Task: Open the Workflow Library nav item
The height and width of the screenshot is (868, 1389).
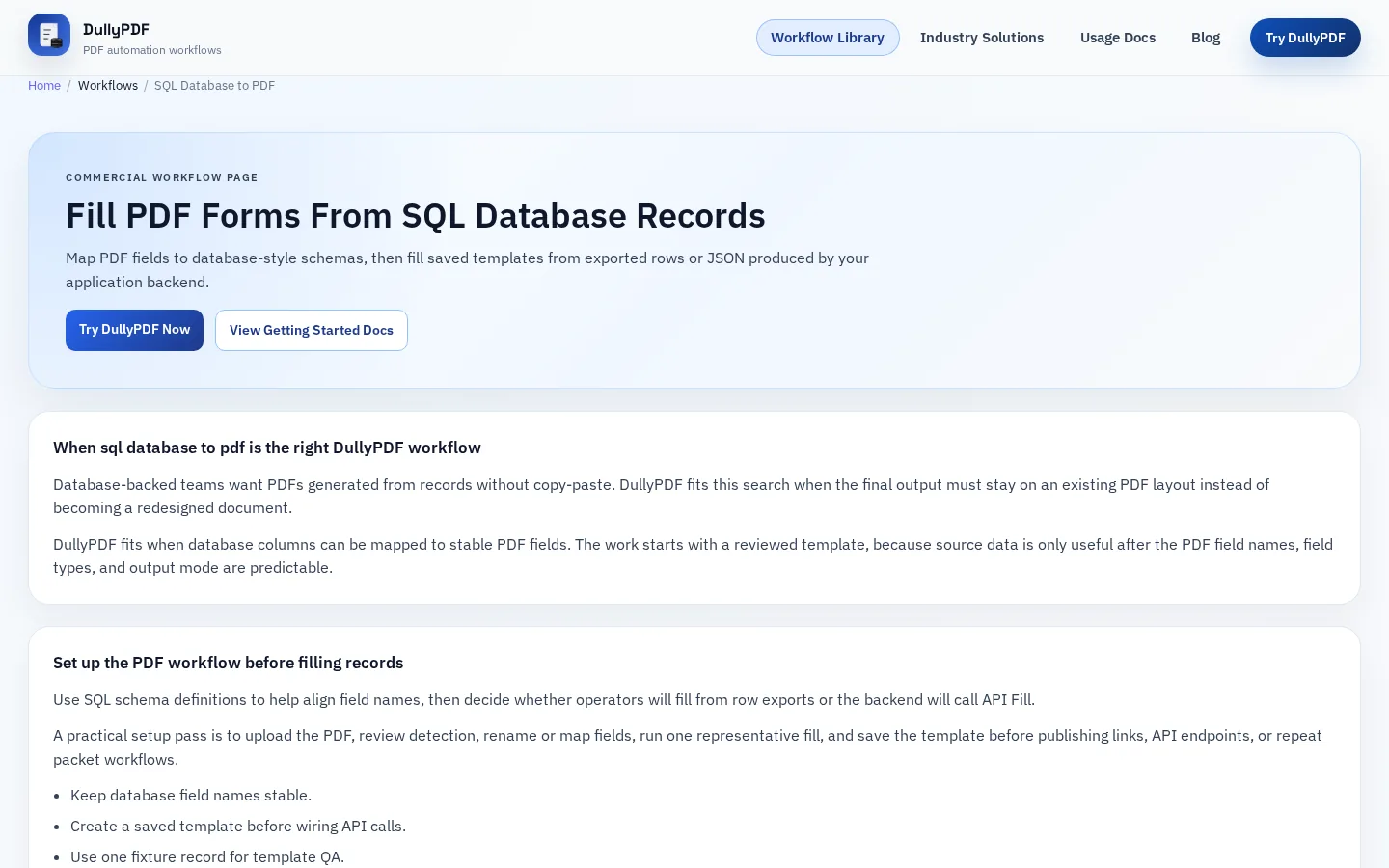Action: coord(828,38)
